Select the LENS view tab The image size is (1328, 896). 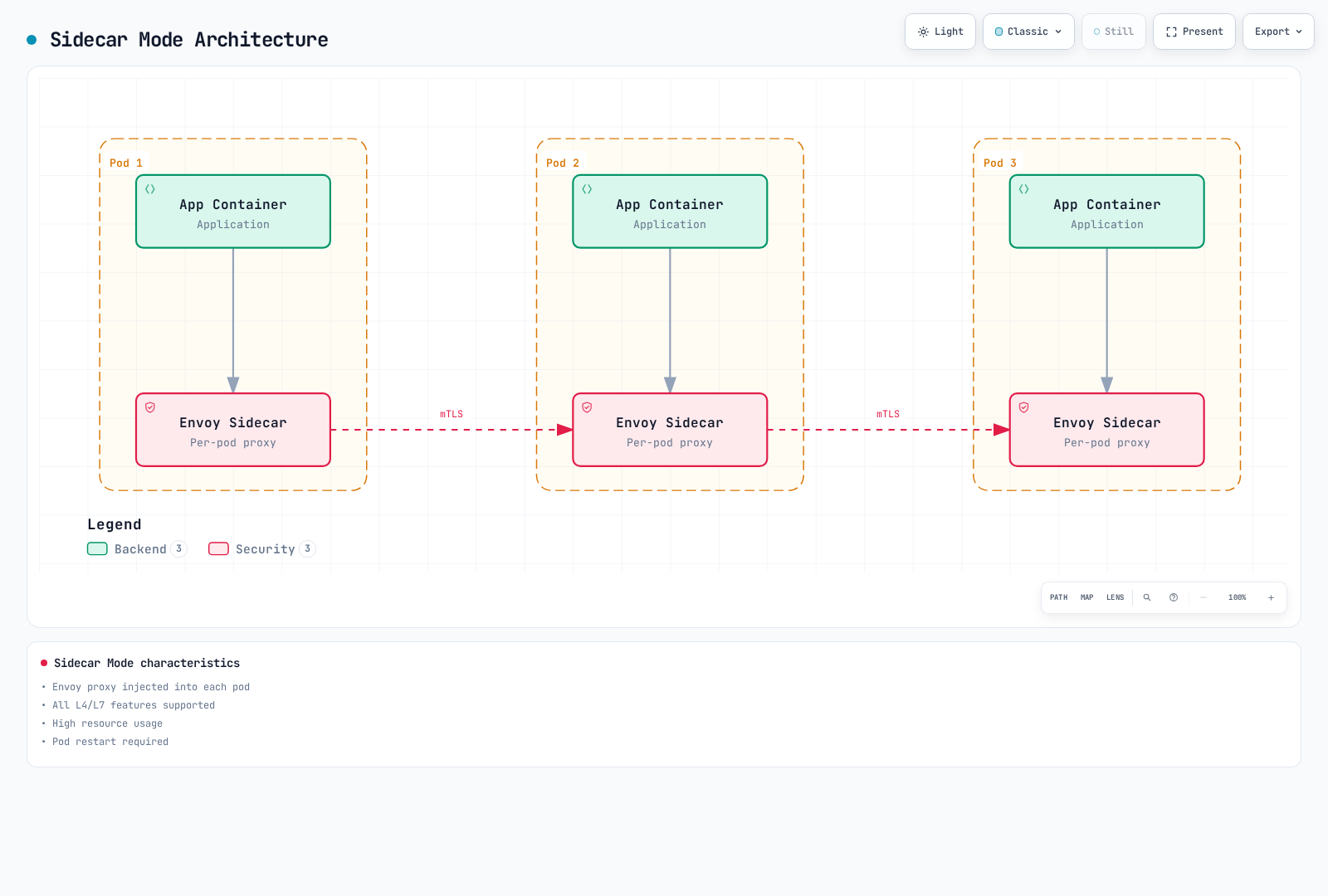pos(1116,597)
